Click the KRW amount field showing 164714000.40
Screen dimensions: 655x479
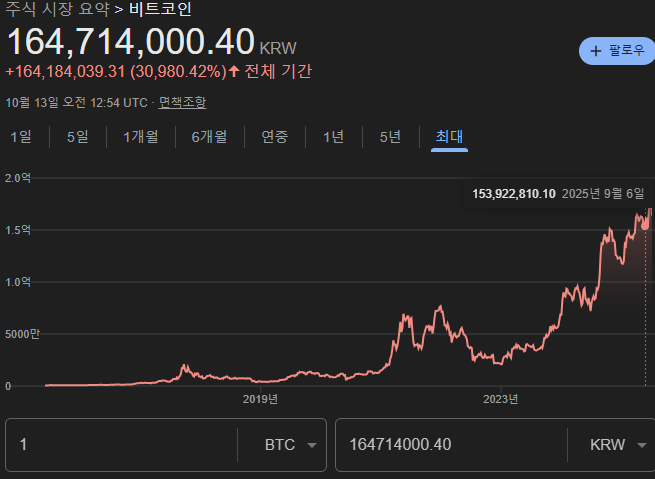coord(450,445)
